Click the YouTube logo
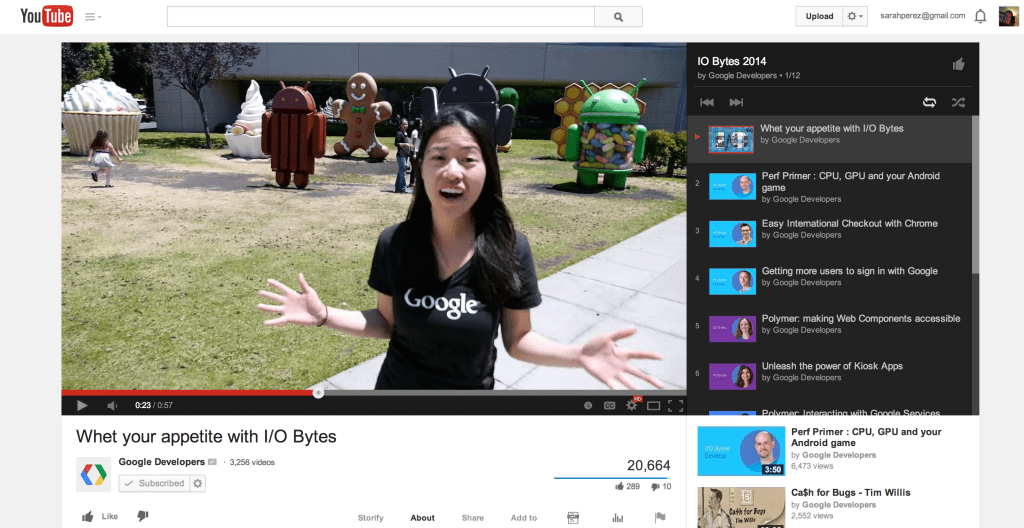Viewport: 1024px width, 528px height. click(x=46, y=16)
